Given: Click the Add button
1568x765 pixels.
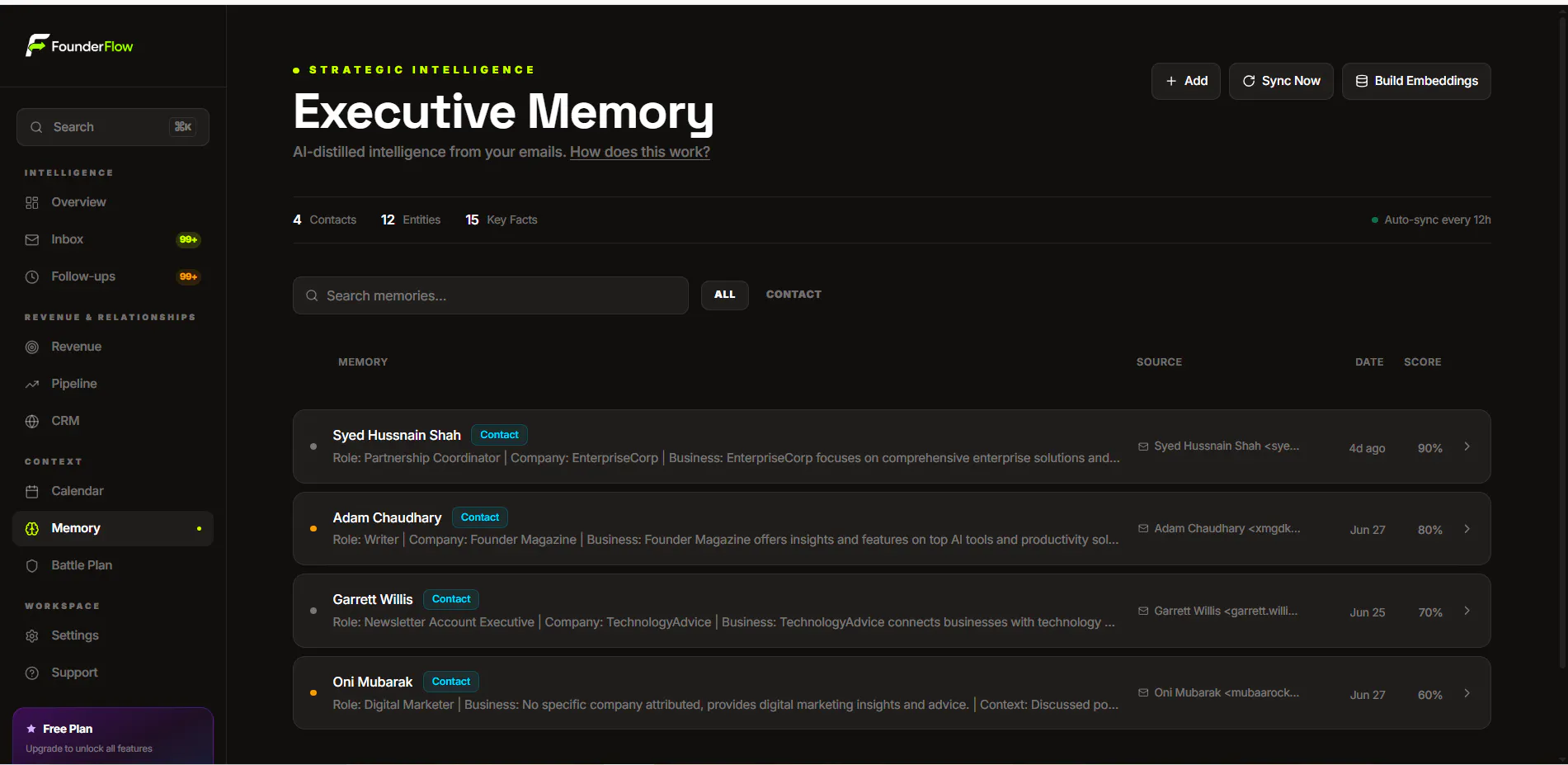Looking at the screenshot, I should click(x=1186, y=81).
